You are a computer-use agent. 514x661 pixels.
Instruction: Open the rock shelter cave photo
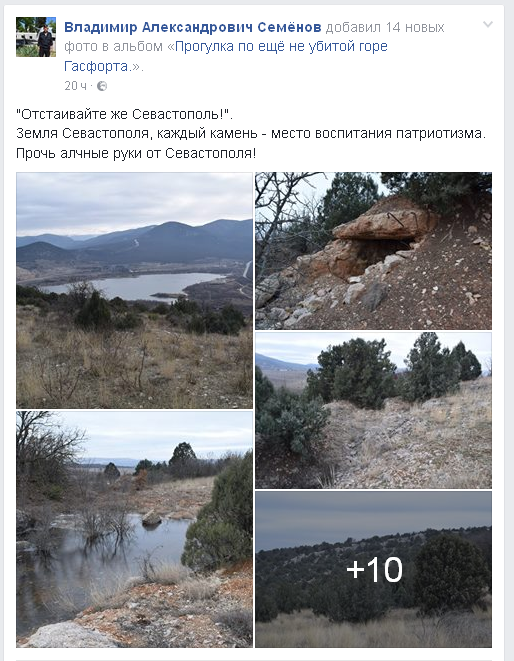pos(373,251)
